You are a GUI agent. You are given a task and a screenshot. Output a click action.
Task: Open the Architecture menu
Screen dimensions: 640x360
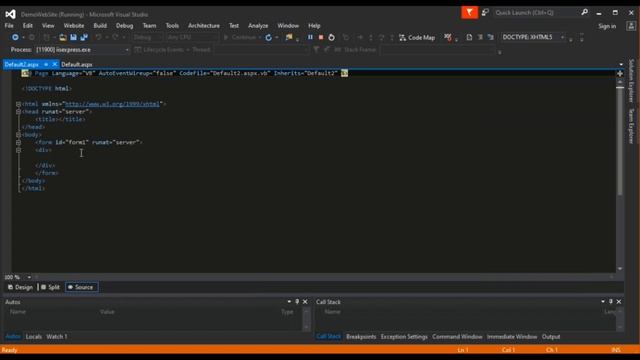click(x=204, y=26)
